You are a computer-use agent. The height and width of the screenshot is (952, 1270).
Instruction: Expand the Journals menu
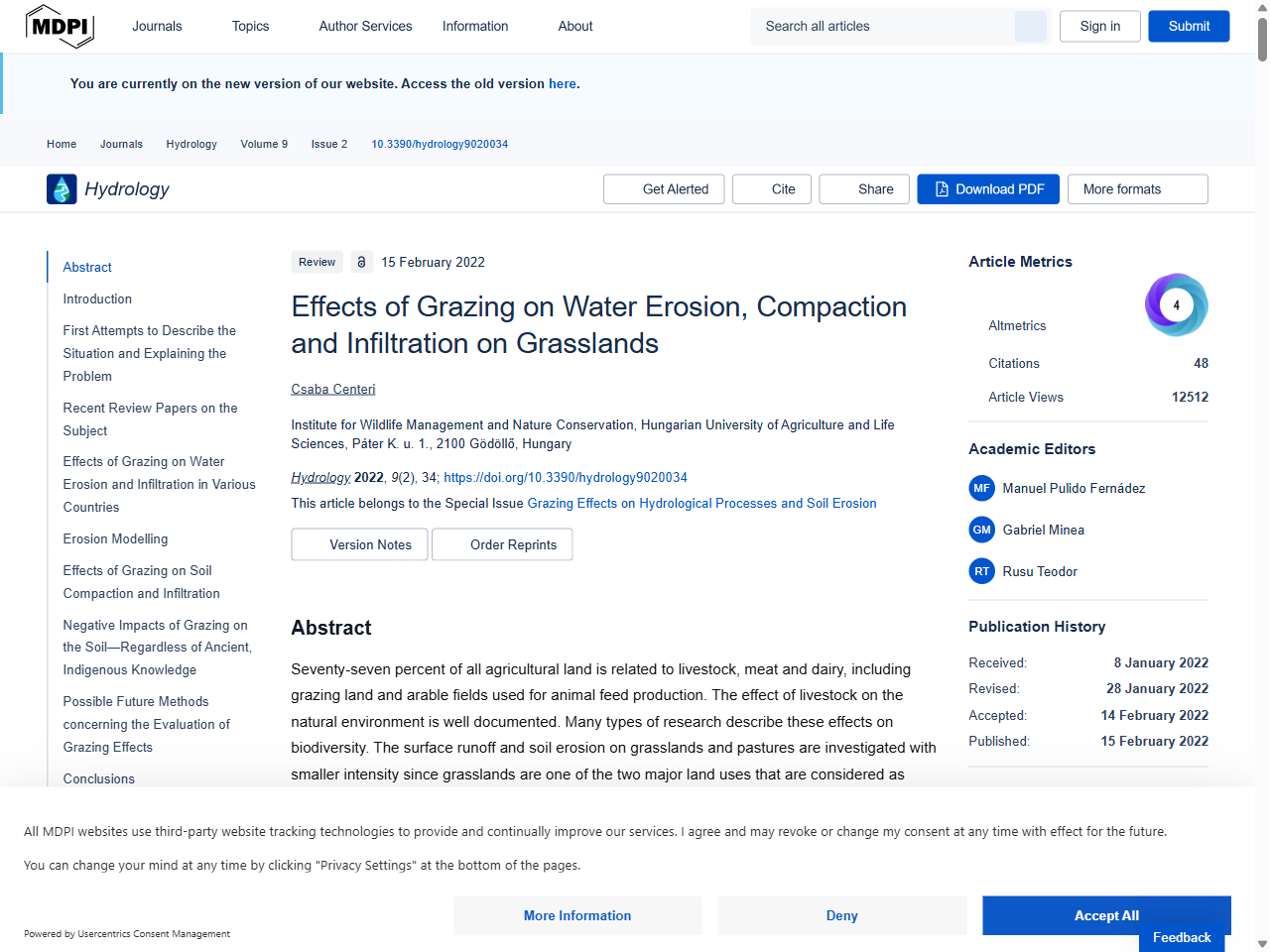coord(157,27)
